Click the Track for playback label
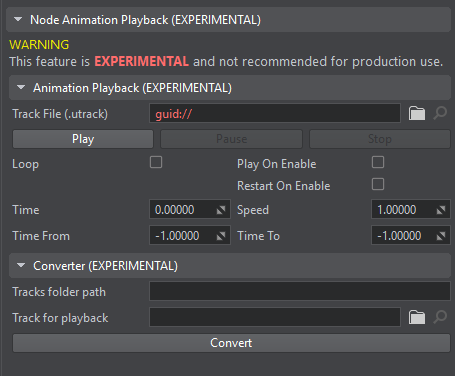Image resolution: width=455 pixels, height=376 pixels. click(60, 318)
